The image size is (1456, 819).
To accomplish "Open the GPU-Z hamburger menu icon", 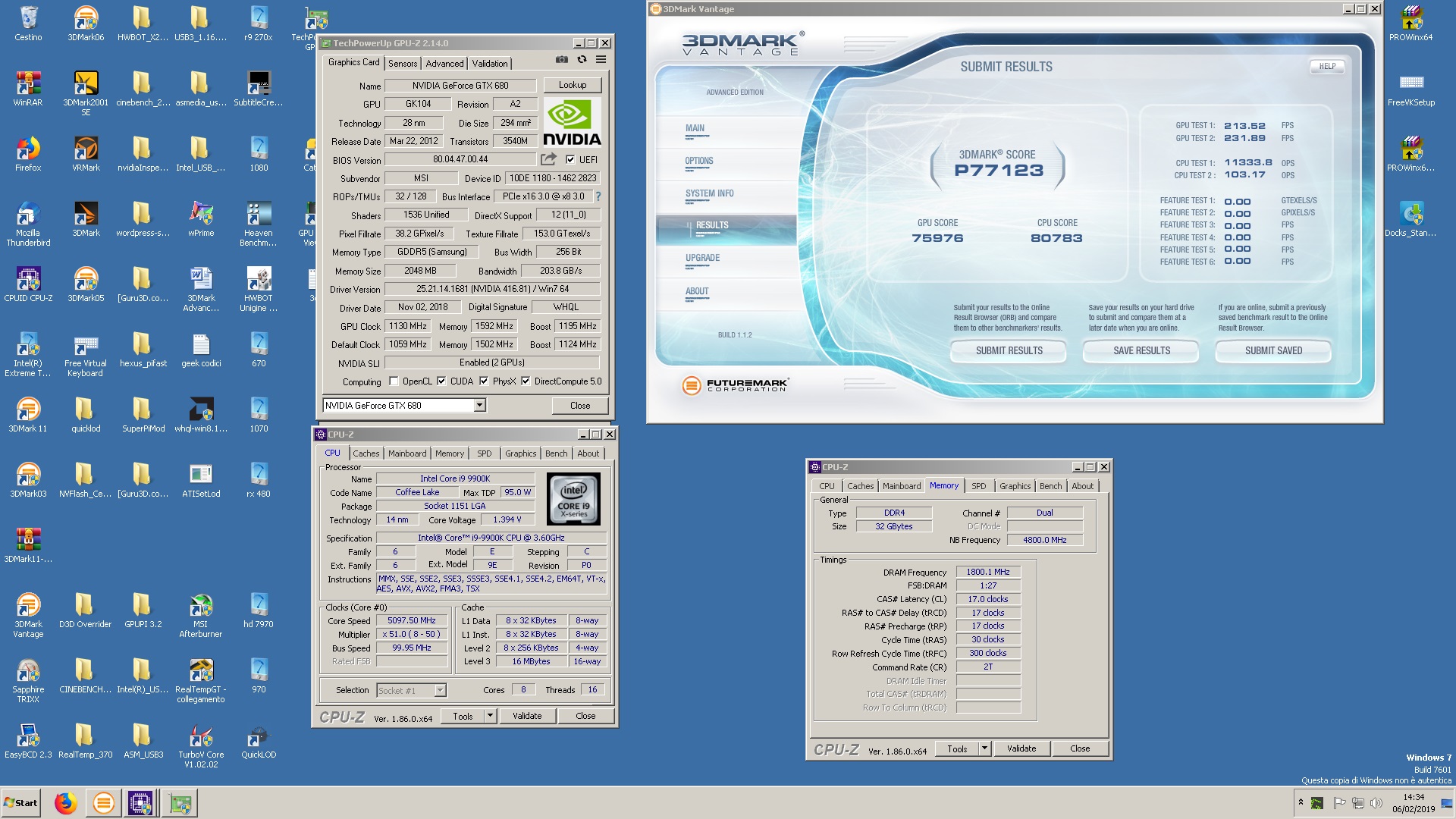I will (x=601, y=60).
